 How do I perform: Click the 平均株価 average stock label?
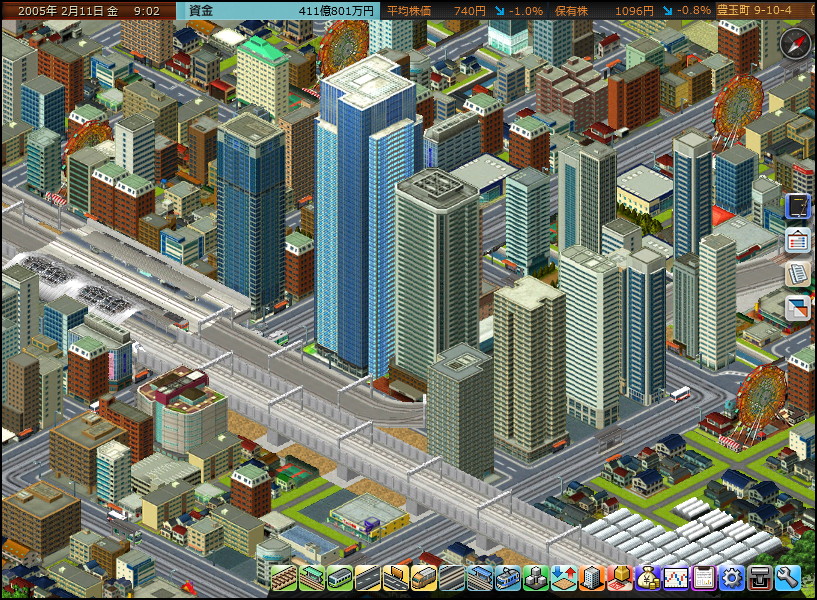409,10
